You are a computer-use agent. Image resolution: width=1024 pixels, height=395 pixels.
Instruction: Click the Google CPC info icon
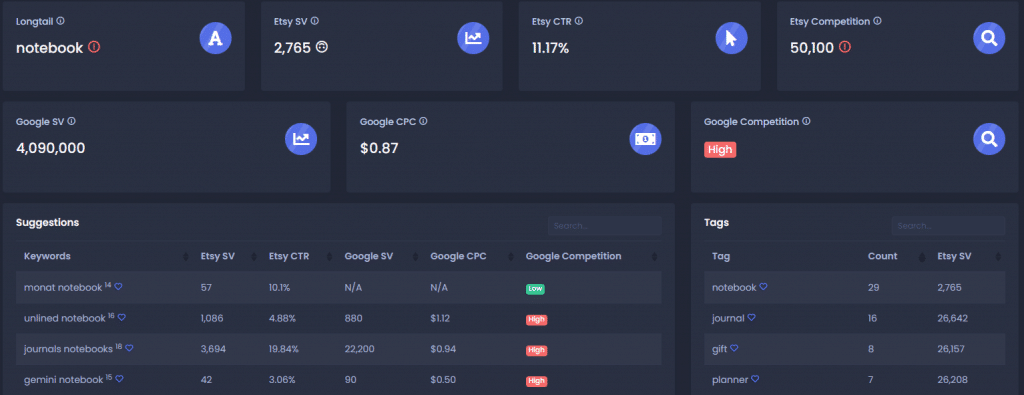(423, 121)
